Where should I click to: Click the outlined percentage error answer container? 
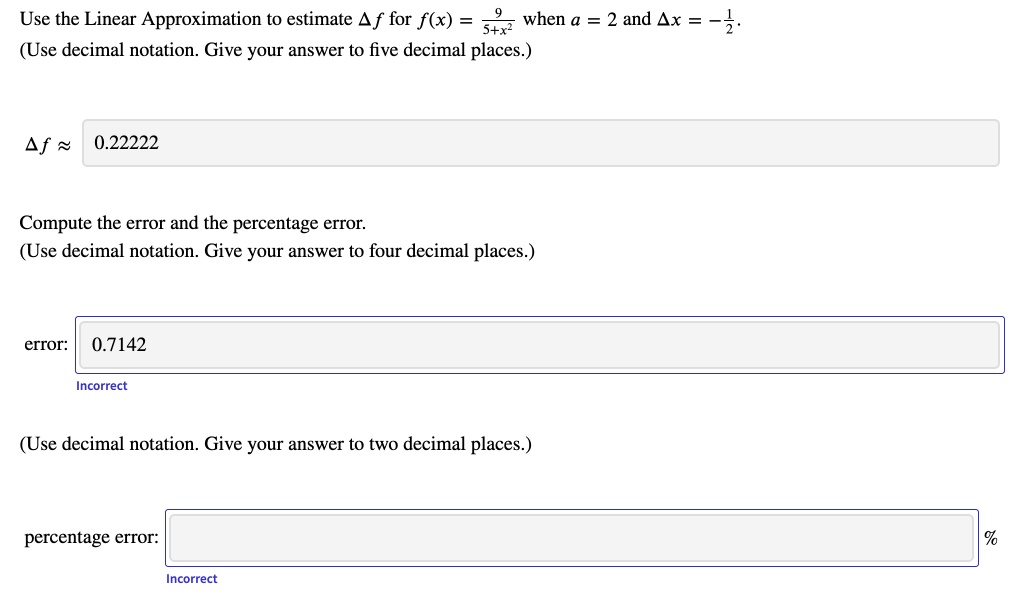(570, 537)
